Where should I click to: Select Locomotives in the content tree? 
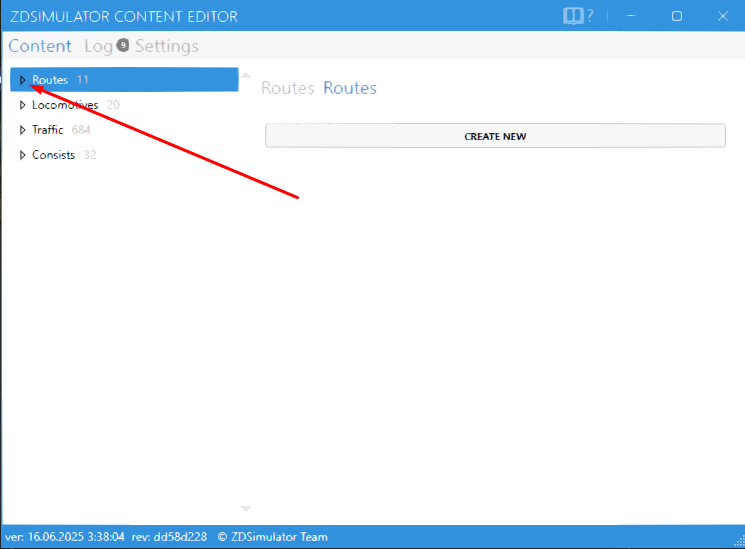[x=65, y=104]
